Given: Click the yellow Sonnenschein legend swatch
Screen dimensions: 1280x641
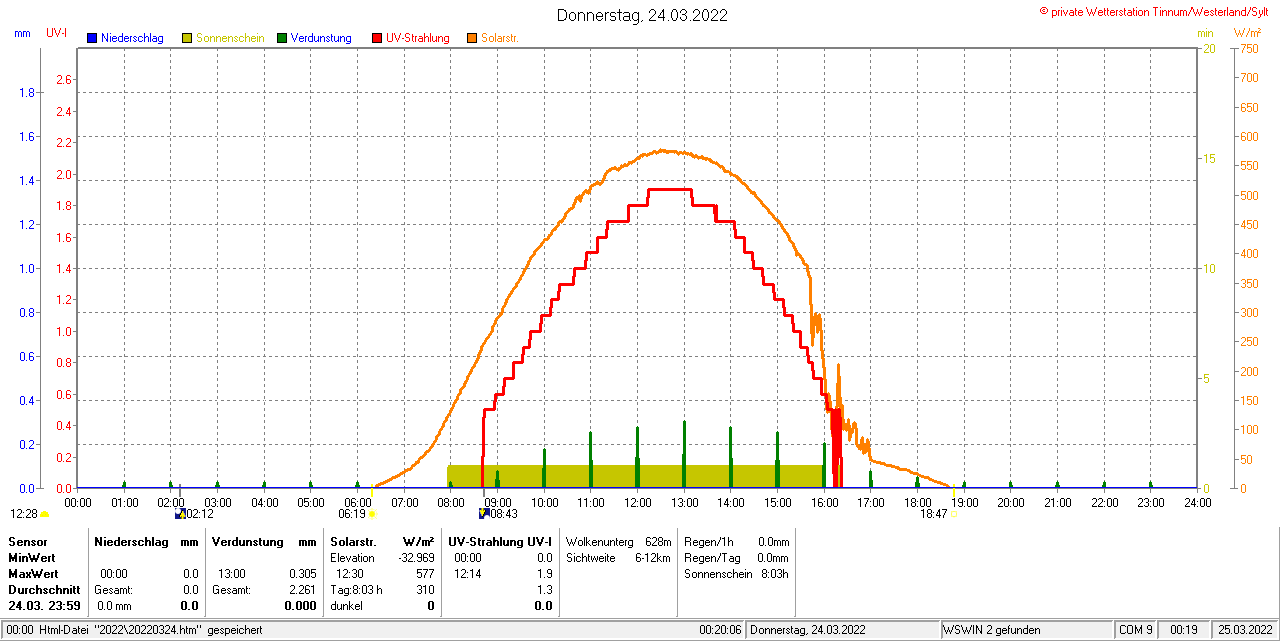Looking at the screenshot, I should (187, 38).
